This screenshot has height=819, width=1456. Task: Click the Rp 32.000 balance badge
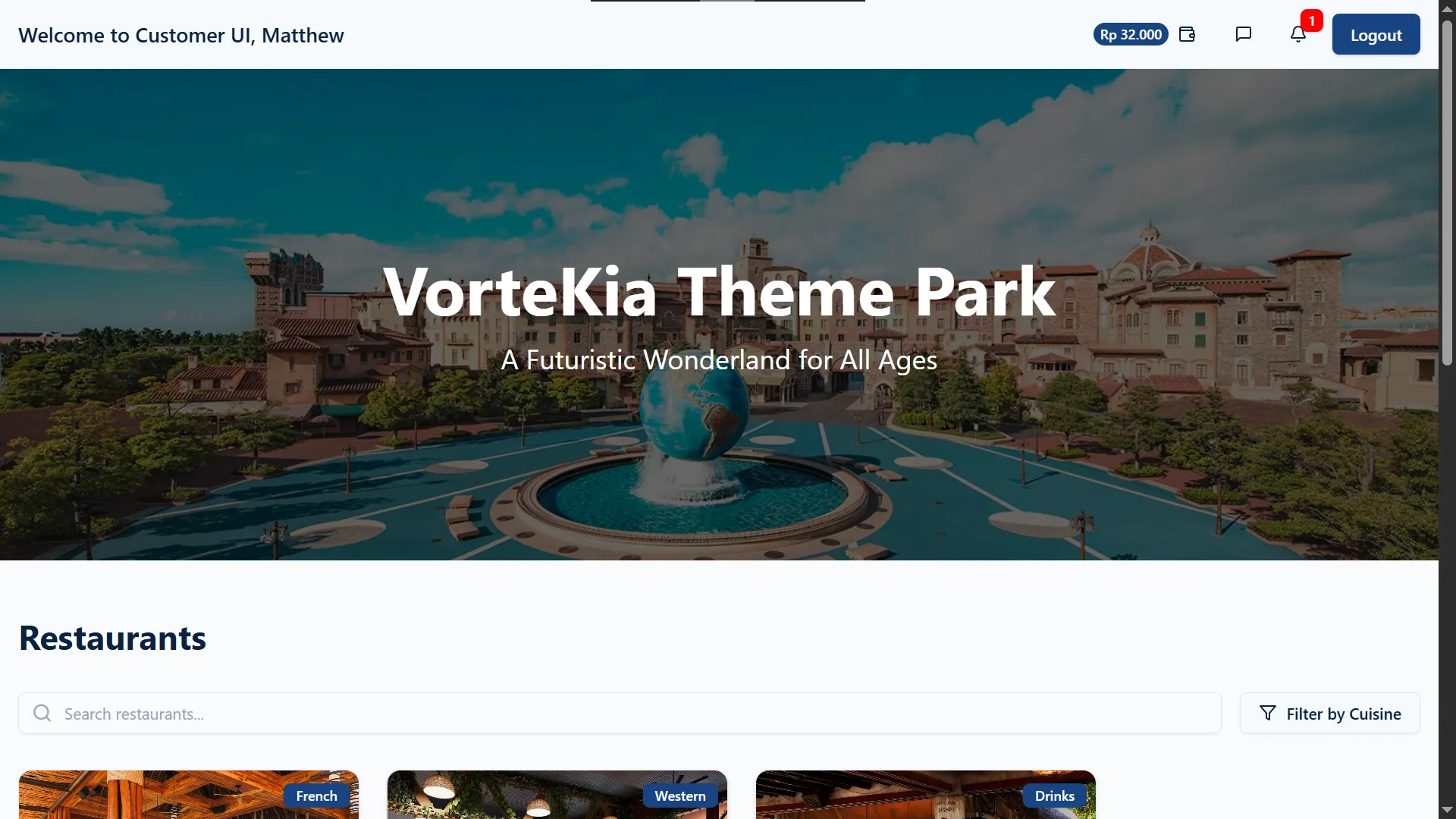[1130, 35]
